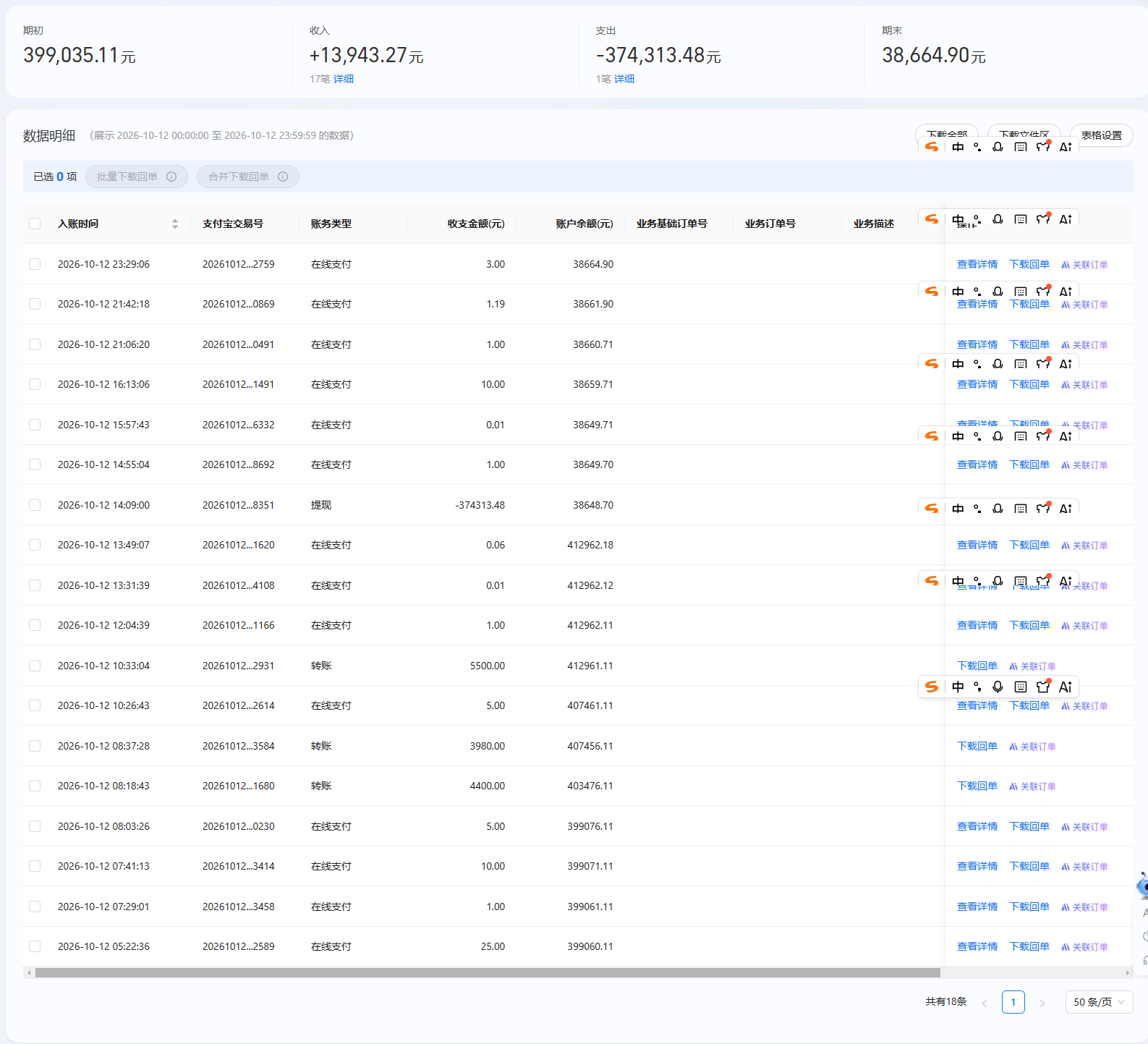
Task: Click the microphone voice input icon in the fully visible Sogou toolbar
Action: click(998, 687)
